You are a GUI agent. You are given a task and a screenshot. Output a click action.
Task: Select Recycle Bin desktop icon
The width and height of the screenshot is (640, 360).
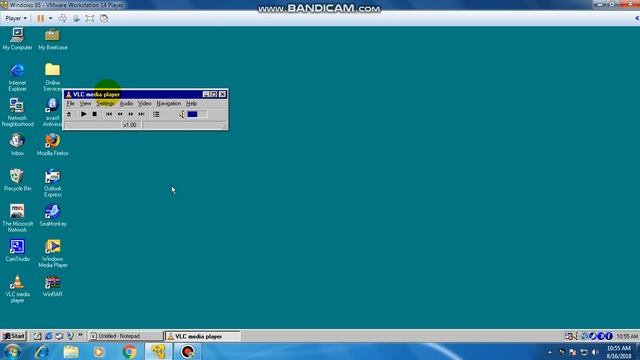pos(17,180)
